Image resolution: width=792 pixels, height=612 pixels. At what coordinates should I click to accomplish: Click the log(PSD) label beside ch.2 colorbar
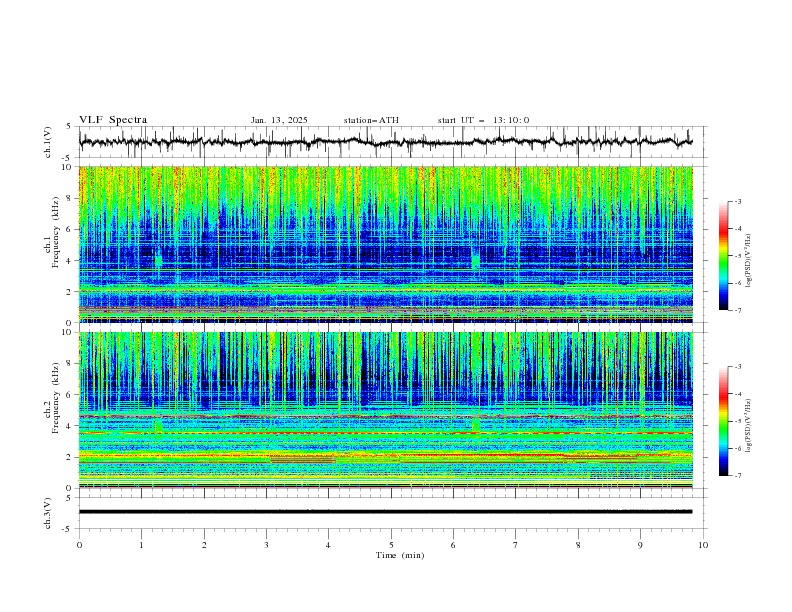tap(748, 426)
